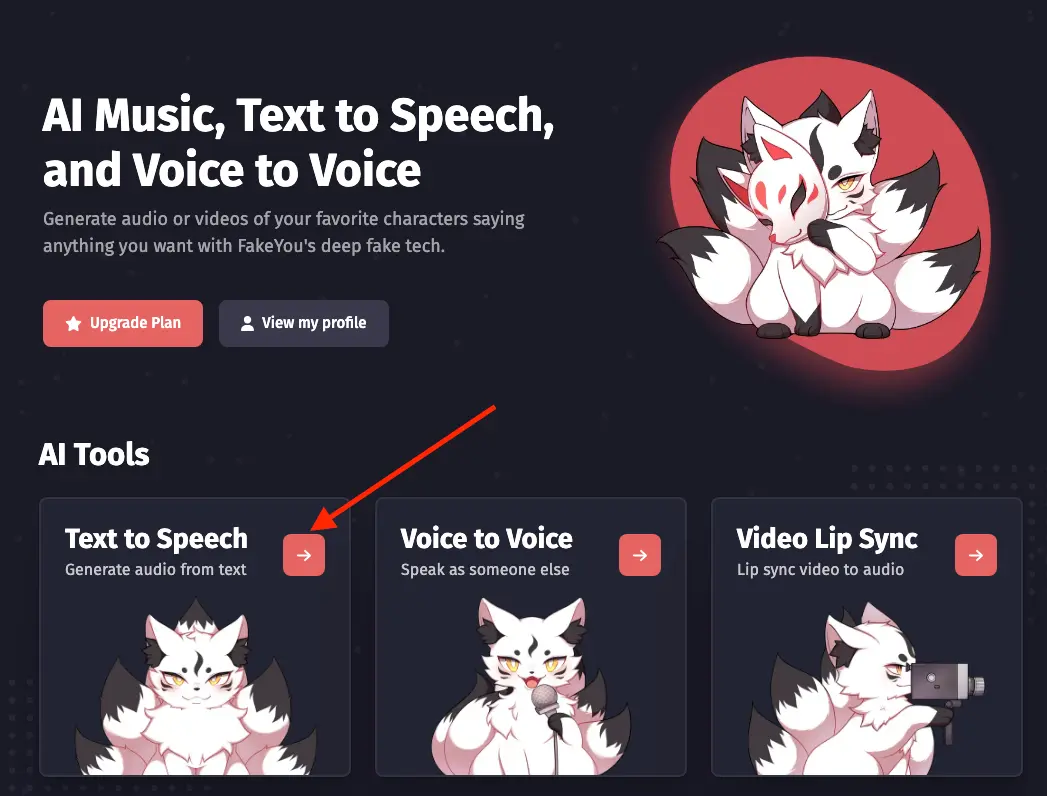Click the sitting fox Text to Speech illustration
The image size is (1047, 796).
(x=195, y=686)
